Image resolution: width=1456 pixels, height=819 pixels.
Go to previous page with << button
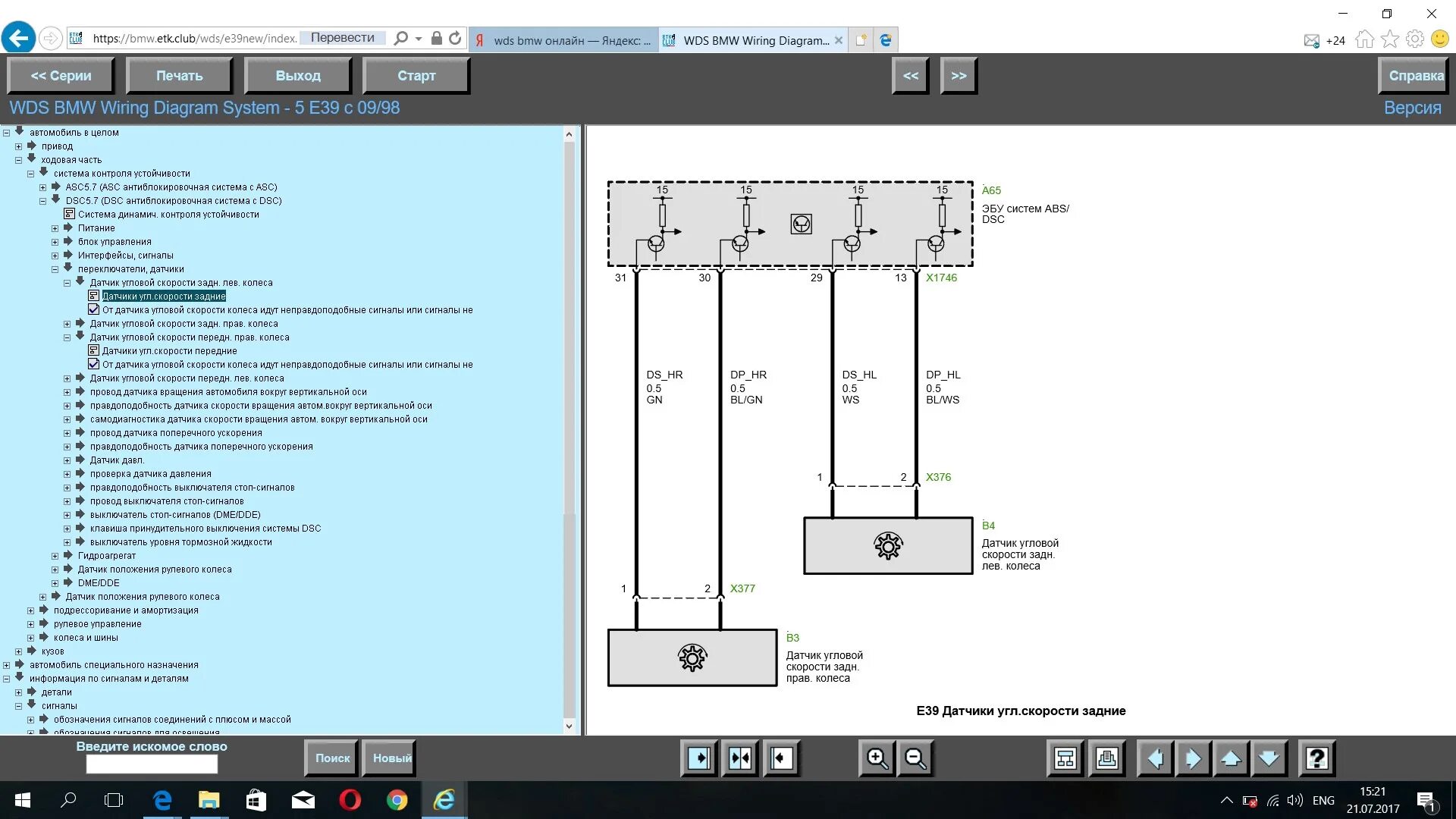tap(911, 76)
